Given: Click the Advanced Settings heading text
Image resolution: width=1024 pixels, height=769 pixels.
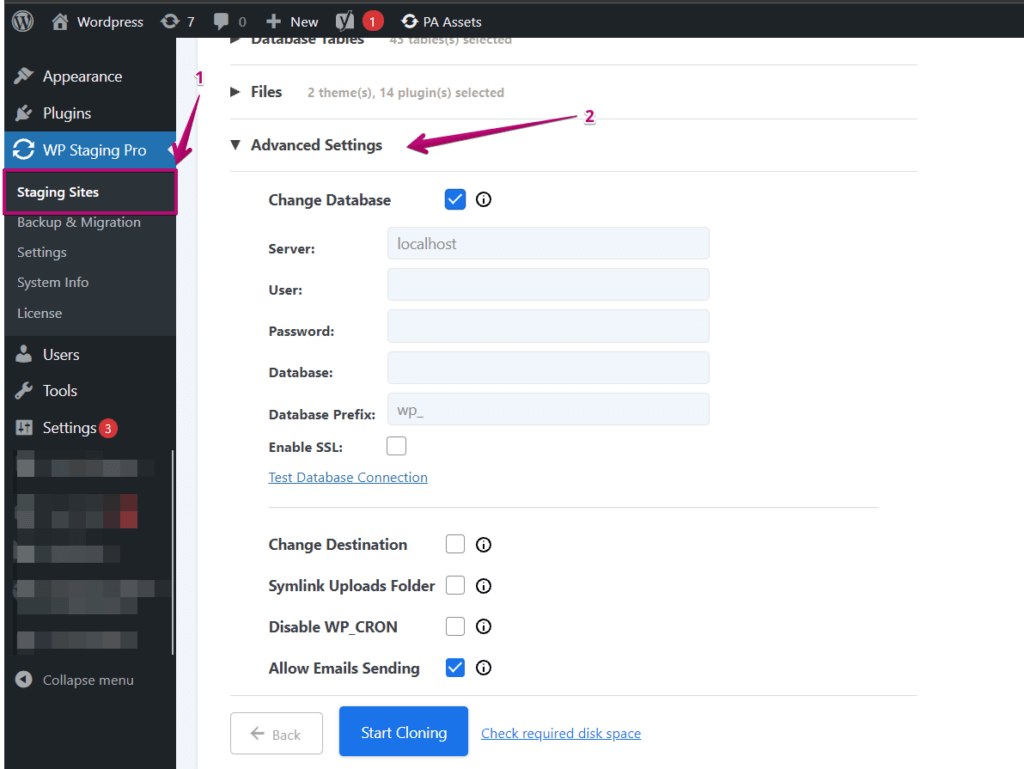Looking at the screenshot, I should pos(317,145).
